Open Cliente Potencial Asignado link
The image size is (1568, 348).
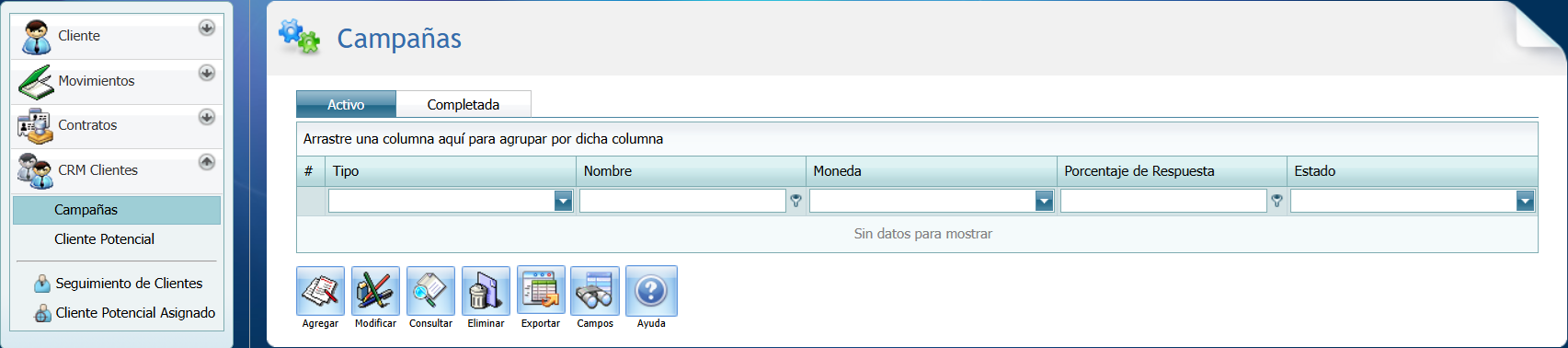(x=135, y=313)
